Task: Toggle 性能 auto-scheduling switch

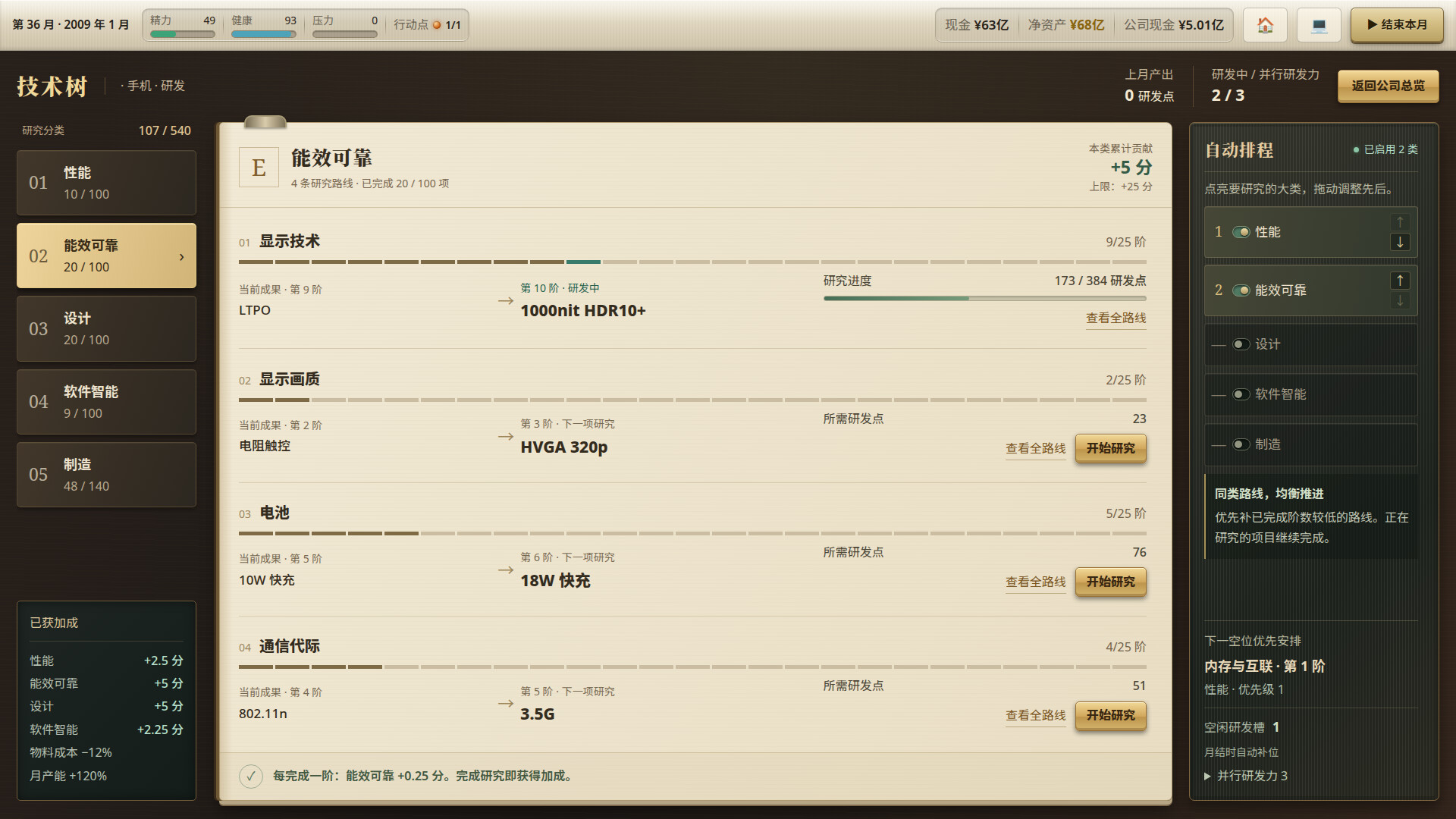Action: pyautogui.click(x=1241, y=232)
